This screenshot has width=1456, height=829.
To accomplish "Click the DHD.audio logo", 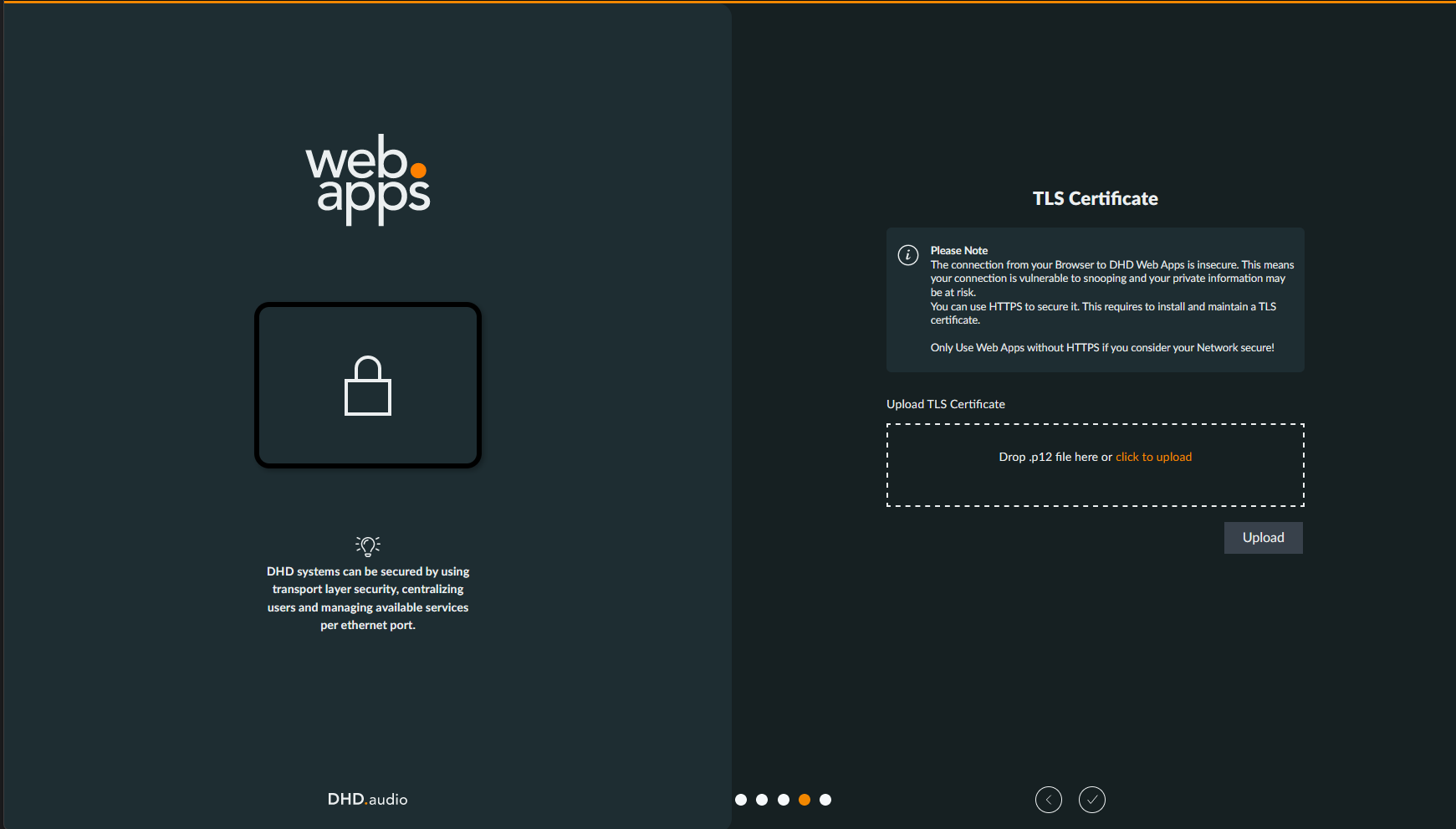I will tap(368, 800).
